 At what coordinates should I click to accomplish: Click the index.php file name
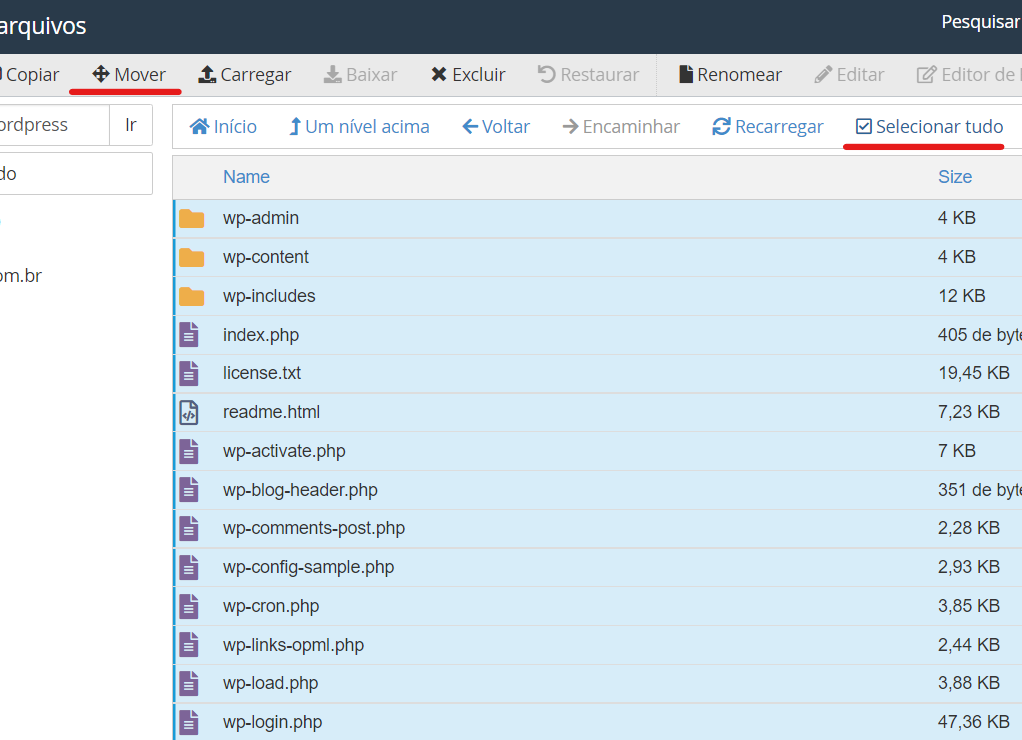pos(261,335)
